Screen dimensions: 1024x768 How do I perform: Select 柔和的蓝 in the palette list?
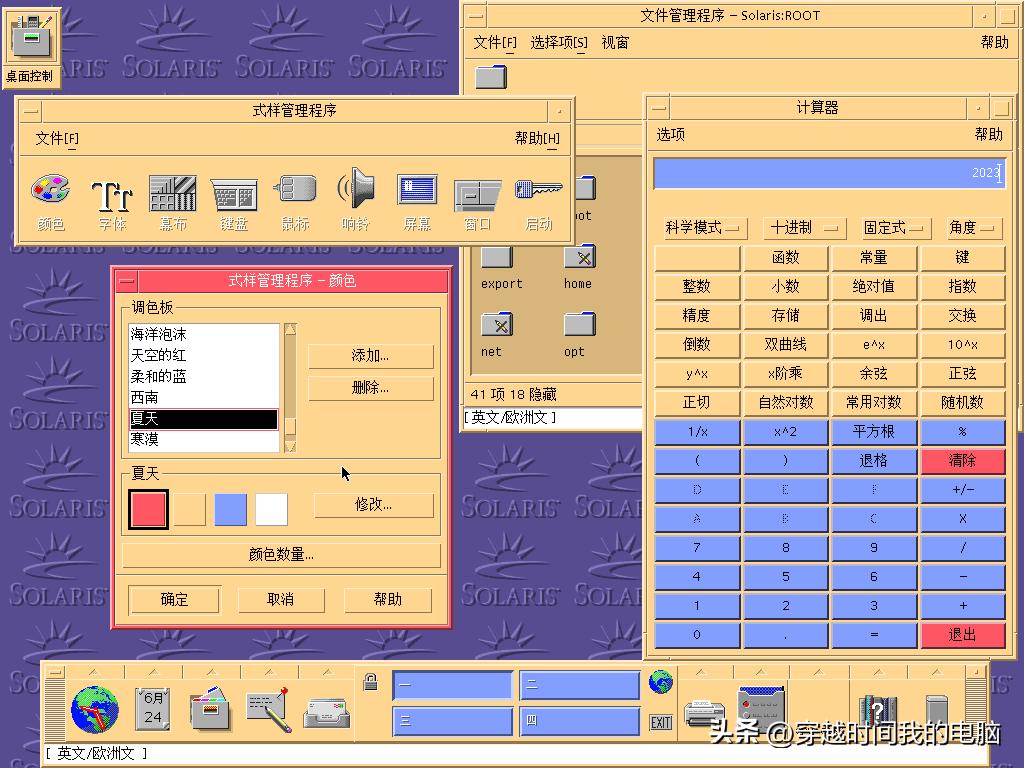tap(204, 376)
